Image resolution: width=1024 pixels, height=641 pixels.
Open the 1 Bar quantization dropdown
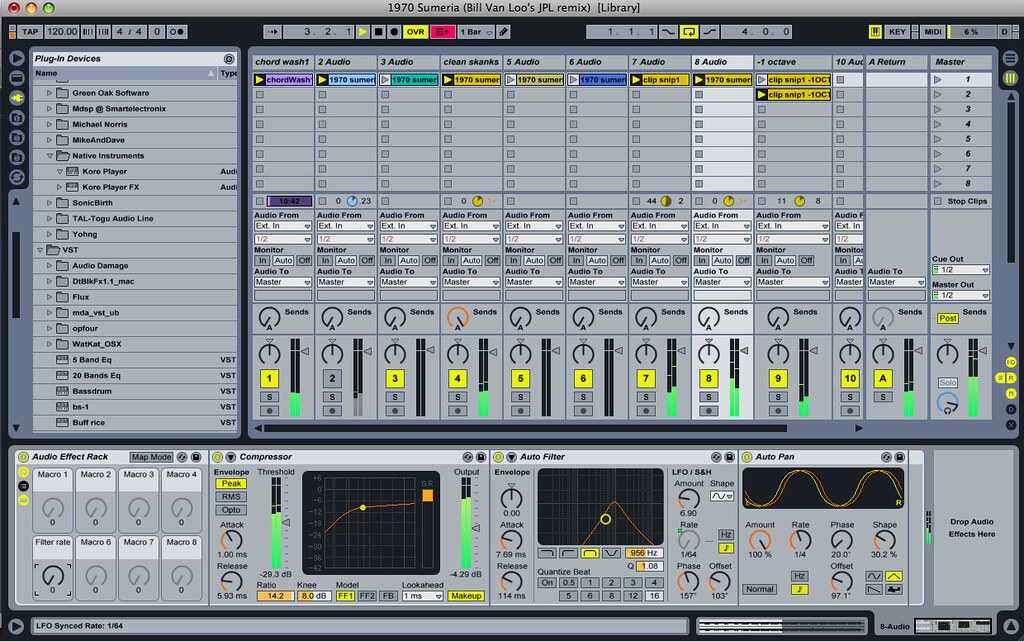pos(475,31)
